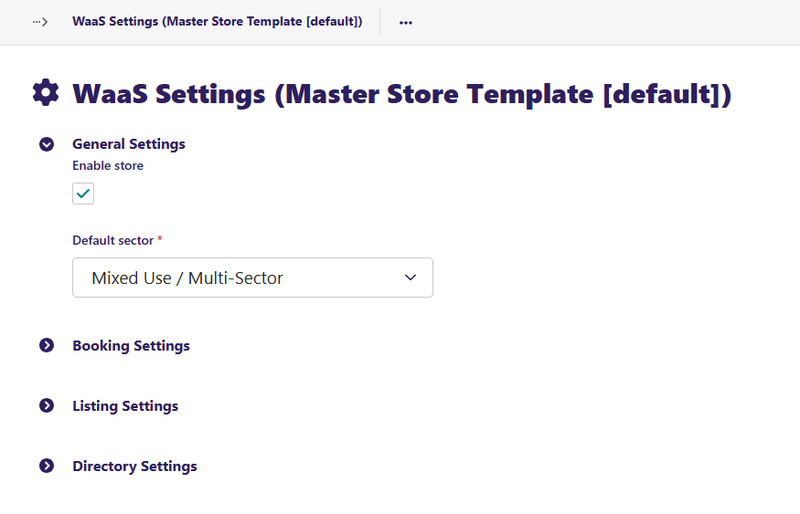Click the WaaS Settings breadcrumb tab

click(x=217, y=21)
